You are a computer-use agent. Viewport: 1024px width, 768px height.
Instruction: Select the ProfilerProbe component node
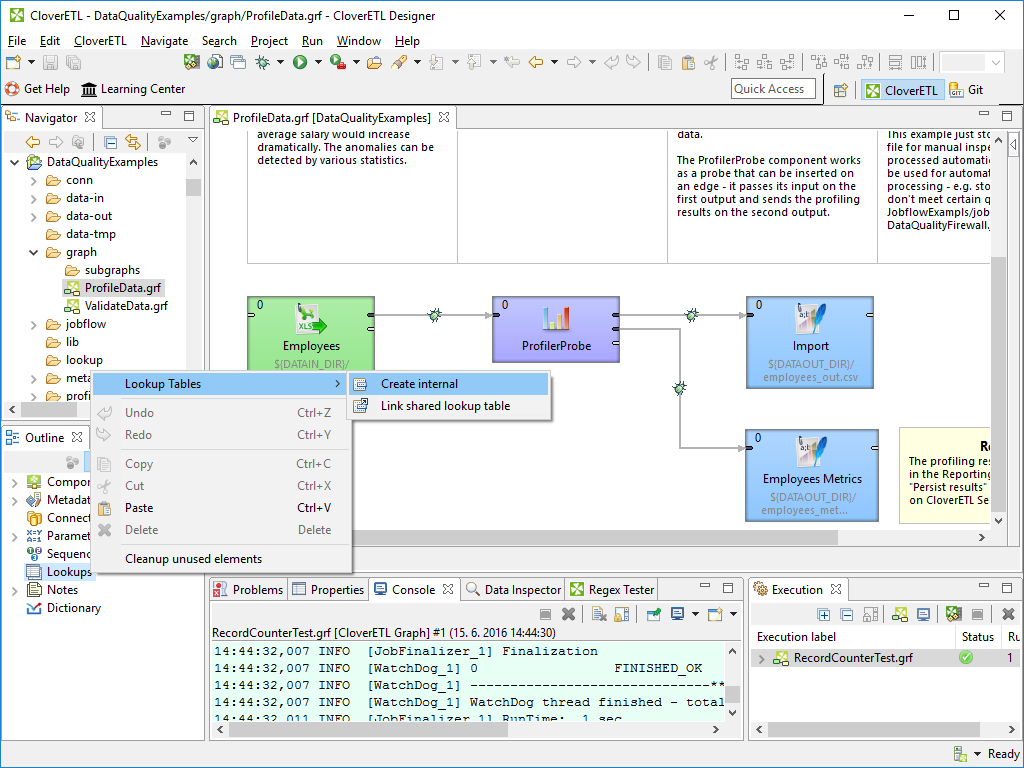(556, 328)
